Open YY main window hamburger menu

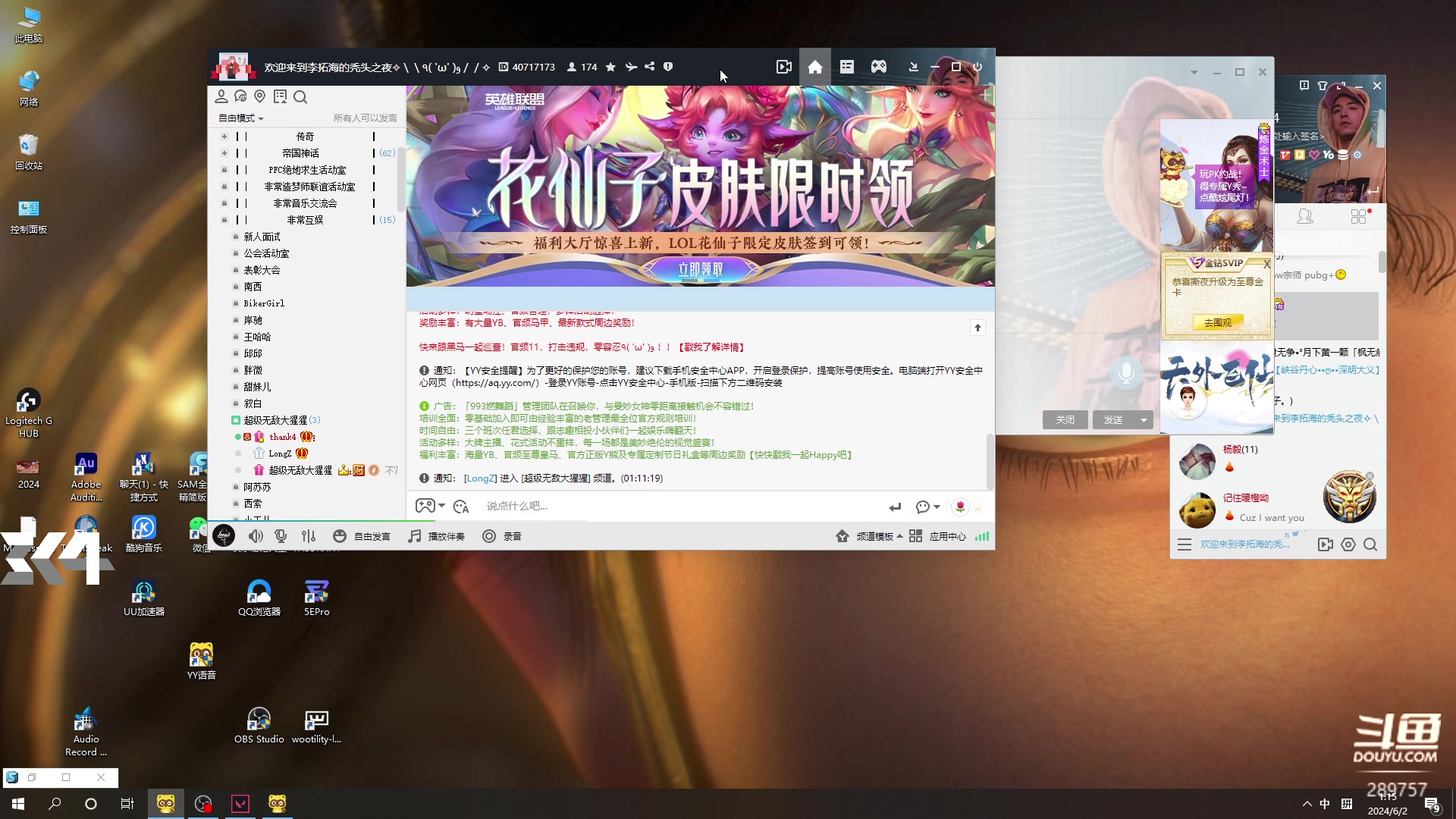point(1184,544)
